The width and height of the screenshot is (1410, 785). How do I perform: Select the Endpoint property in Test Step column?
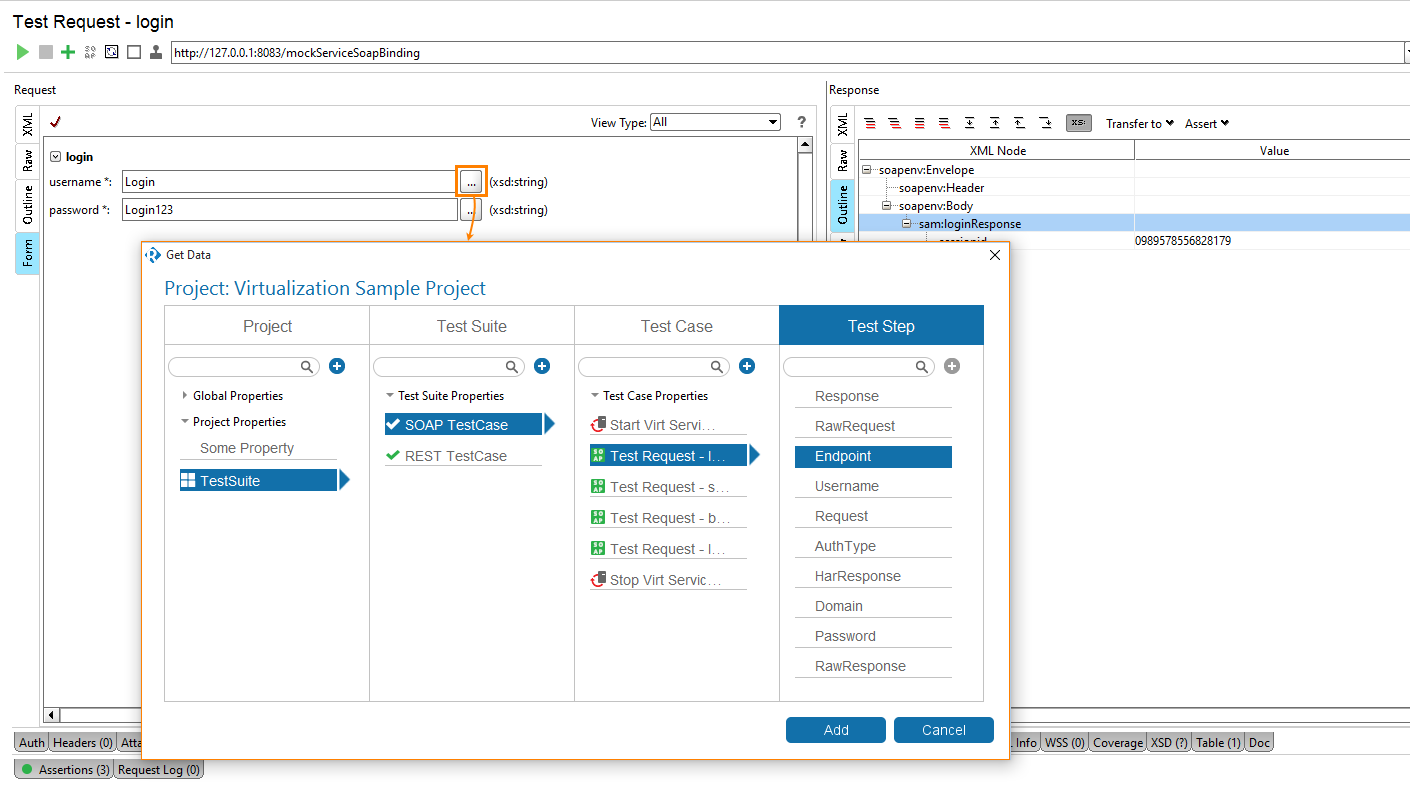[873, 457]
